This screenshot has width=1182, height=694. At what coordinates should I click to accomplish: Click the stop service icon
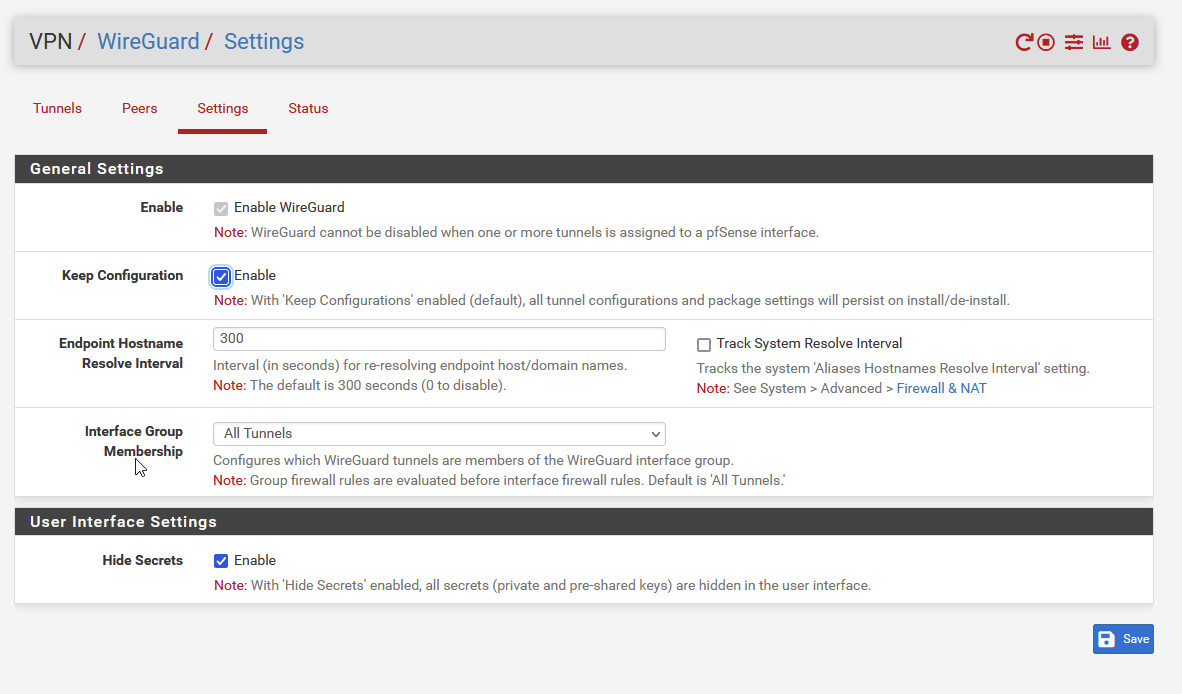tap(1046, 42)
